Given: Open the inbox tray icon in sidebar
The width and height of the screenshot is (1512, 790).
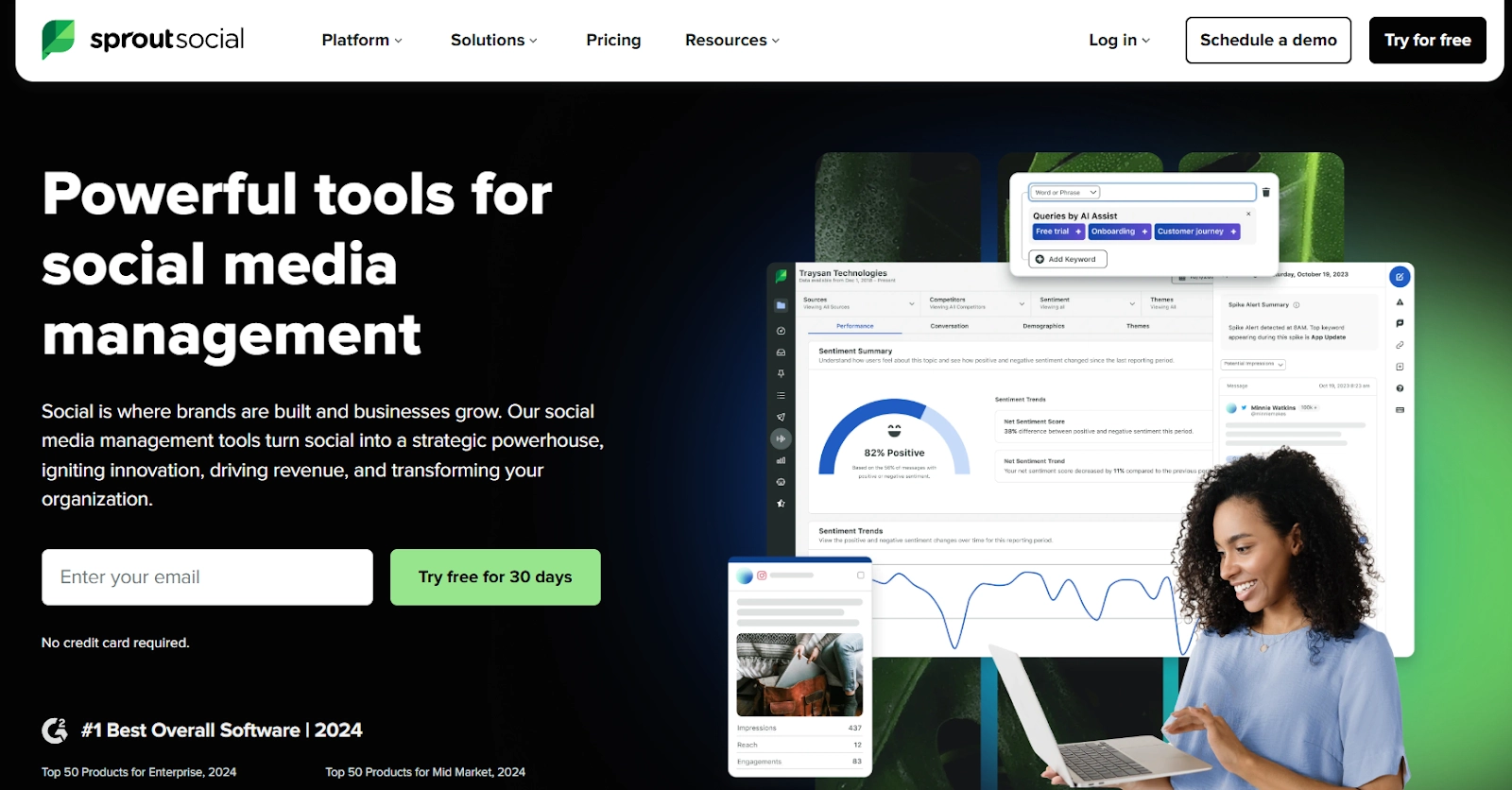Looking at the screenshot, I should (781, 352).
